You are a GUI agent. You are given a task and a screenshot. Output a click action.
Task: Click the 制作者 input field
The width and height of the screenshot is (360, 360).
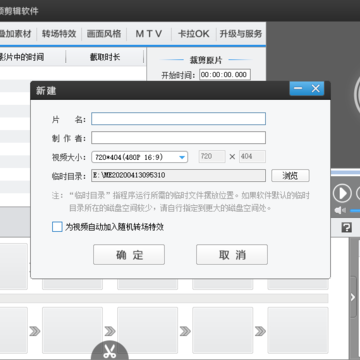179,138
